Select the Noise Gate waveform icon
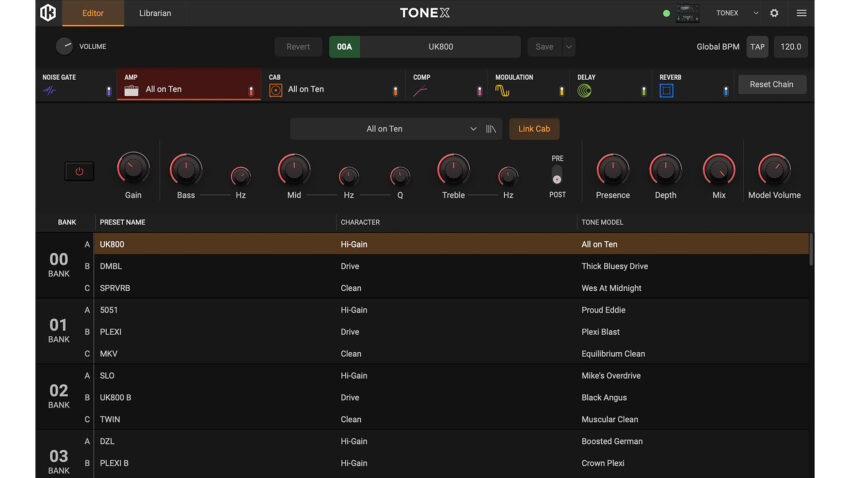This screenshot has width=850, height=478. [49, 91]
